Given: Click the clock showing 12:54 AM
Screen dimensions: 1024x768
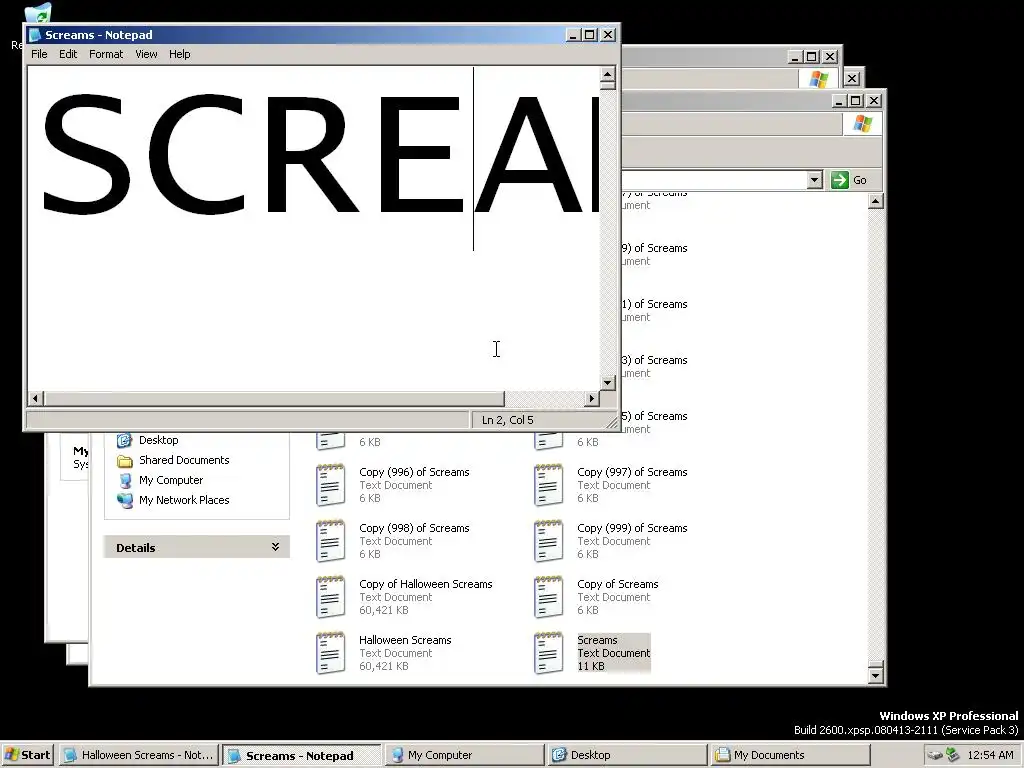Looking at the screenshot, I should 990,756.
